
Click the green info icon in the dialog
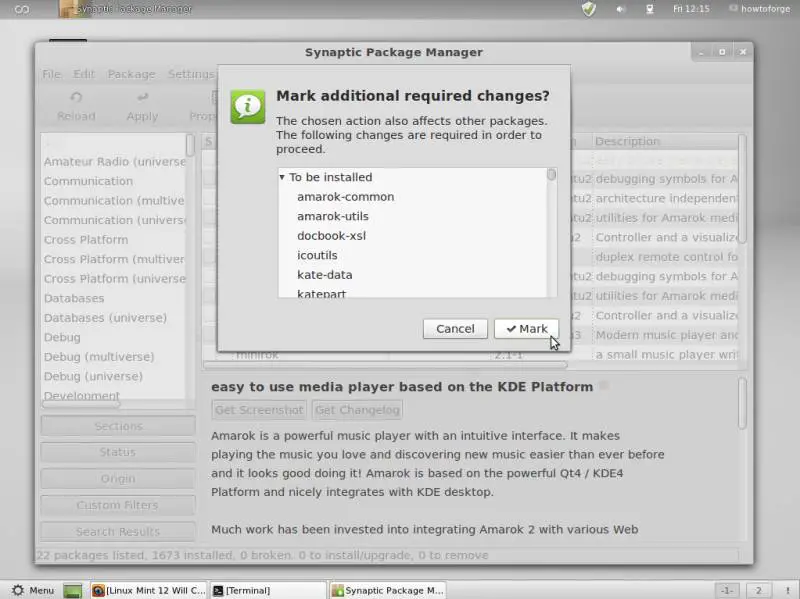[x=247, y=107]
